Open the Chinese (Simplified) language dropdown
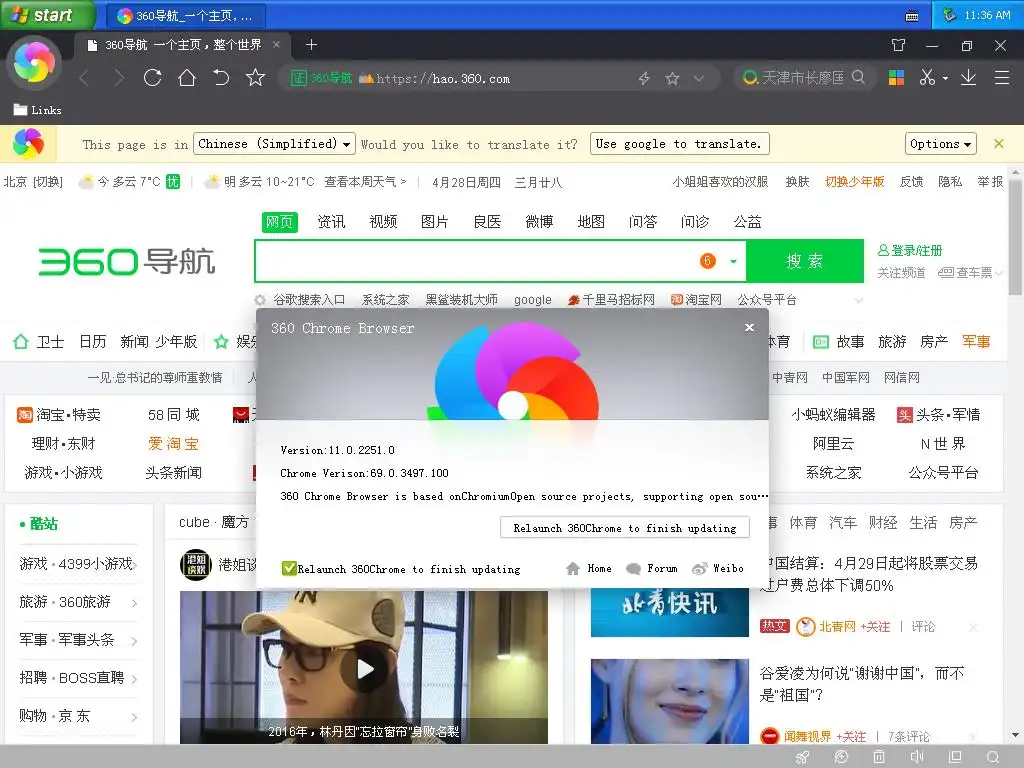The height and width of the screenshot is (768, 1024). pos(274,144)
